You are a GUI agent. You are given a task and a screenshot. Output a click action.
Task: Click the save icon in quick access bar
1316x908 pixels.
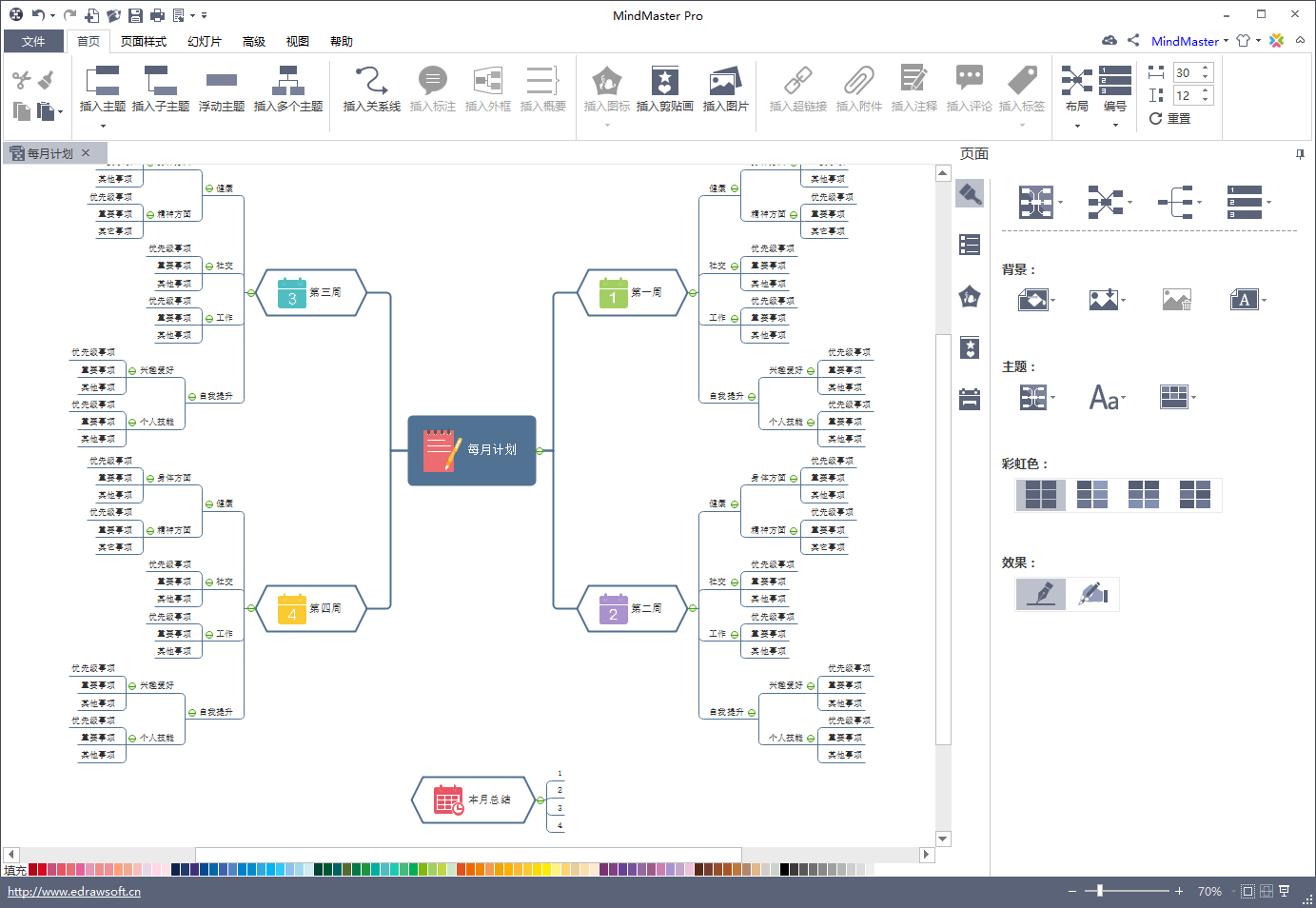[135, 15]
